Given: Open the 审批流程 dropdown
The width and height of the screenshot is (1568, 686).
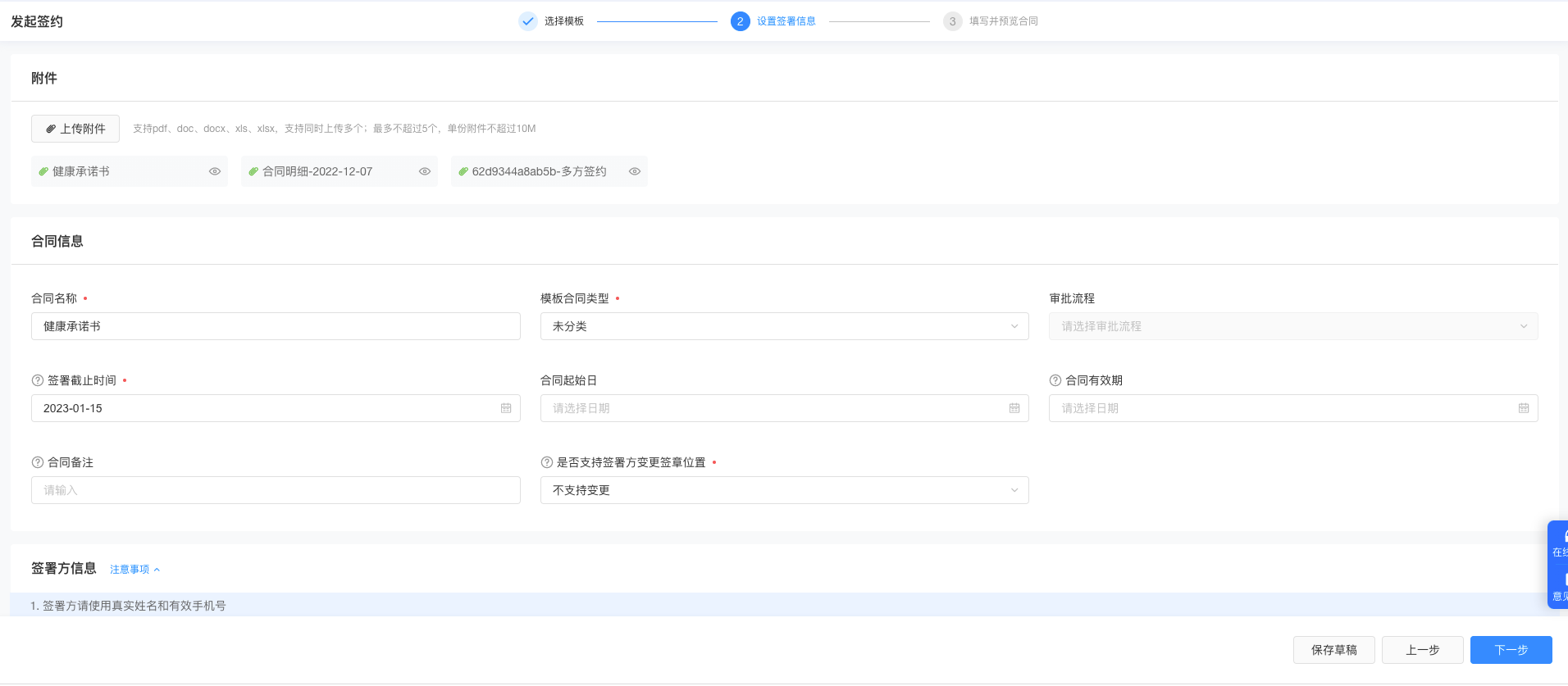Looking at the screenshot, I should (1292, 326).
